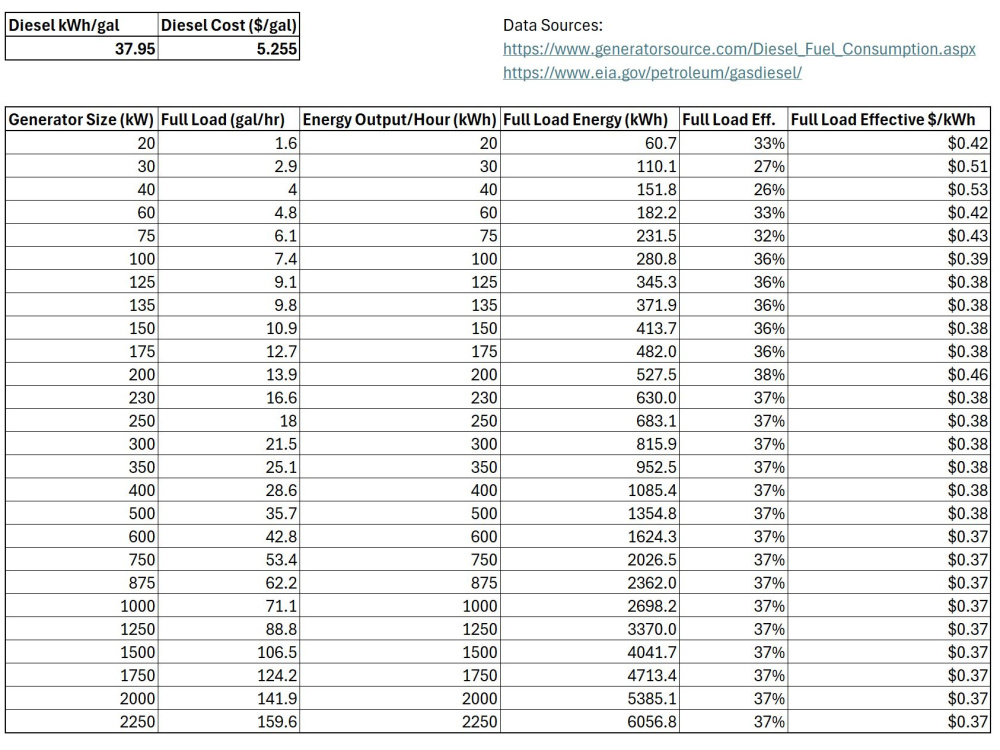The width and height of the screenshot is (1000, 750).
Task: Click the $0.39 effective cost cell
Action: point(889,258)
